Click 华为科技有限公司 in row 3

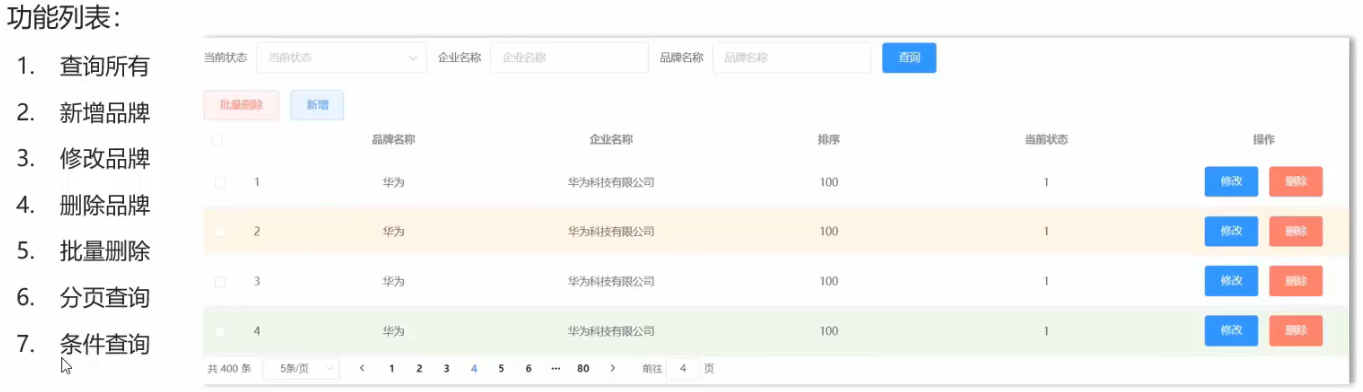(x=611, y=281)
